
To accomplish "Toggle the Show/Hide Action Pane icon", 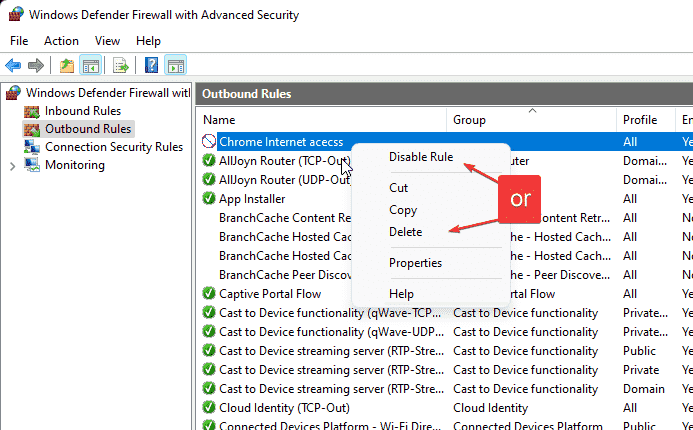I will [x=175, y=66].
